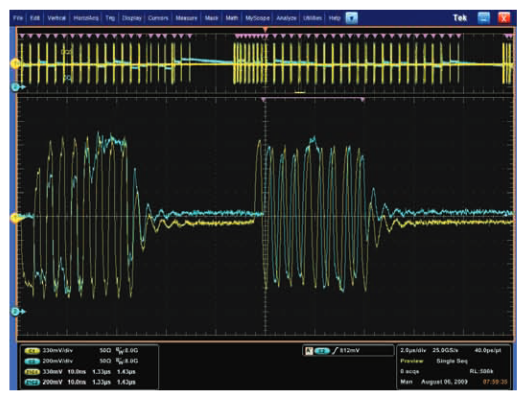Click trigger source C2 badge
The image size is (528, 397).
322,351
